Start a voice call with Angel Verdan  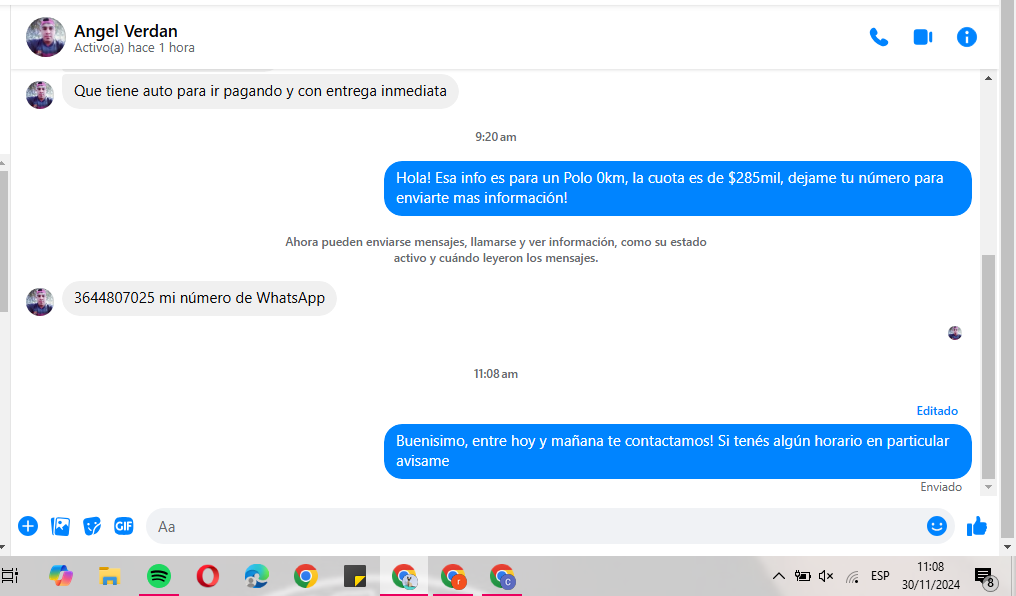pyautogui.click(x=878, y=37)
